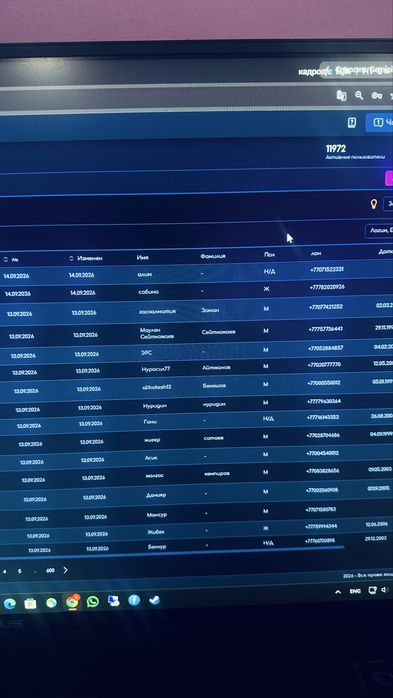Viewport: 393px width, 698px height.
Task: Click the translate page icon in address bar
Action: pos(341,95)
